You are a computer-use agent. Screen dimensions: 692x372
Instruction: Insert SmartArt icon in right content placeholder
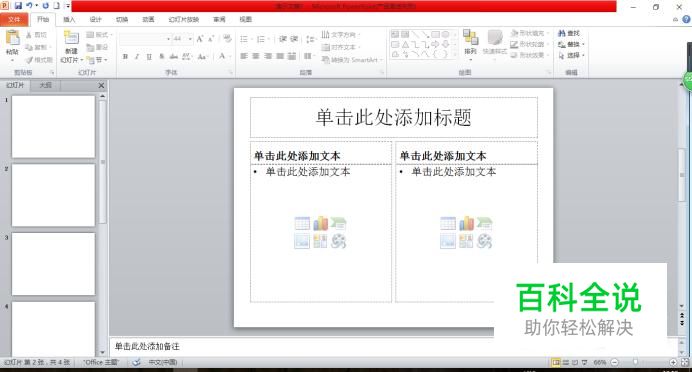[x=484, y=223]
